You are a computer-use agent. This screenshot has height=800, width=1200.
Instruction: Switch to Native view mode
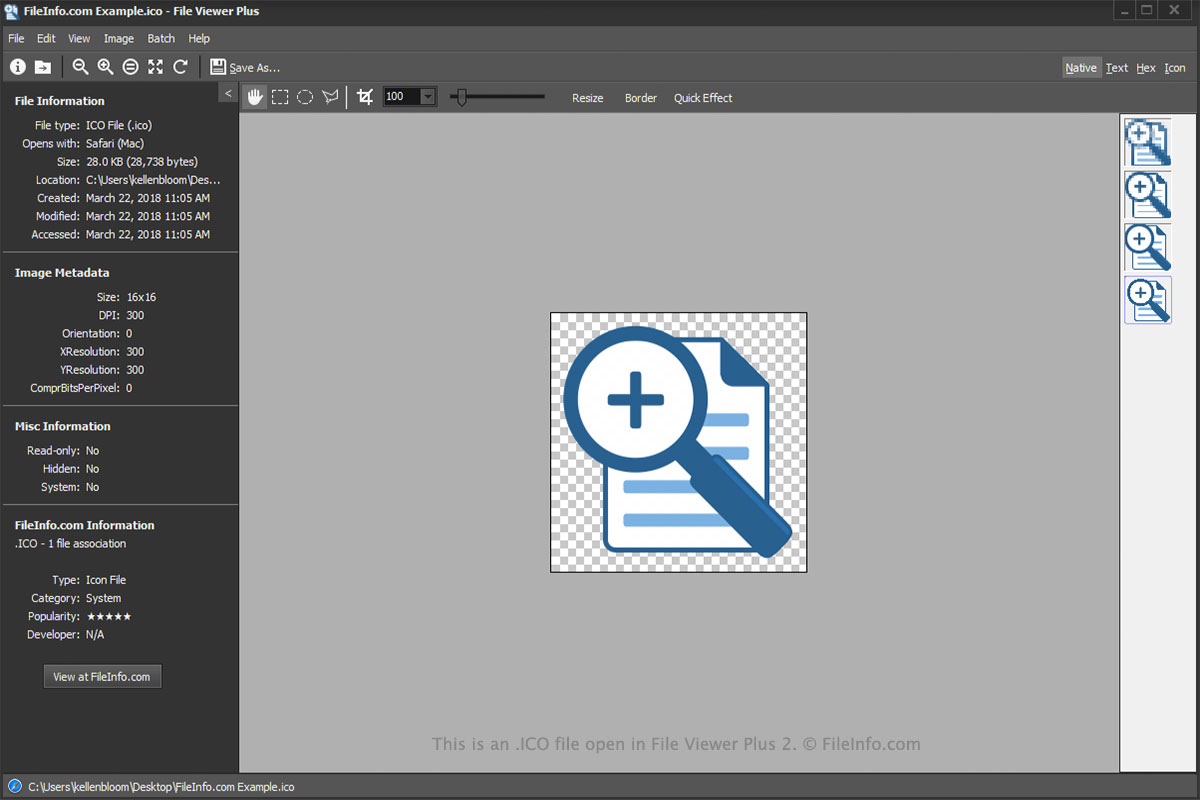[1080, 68]
